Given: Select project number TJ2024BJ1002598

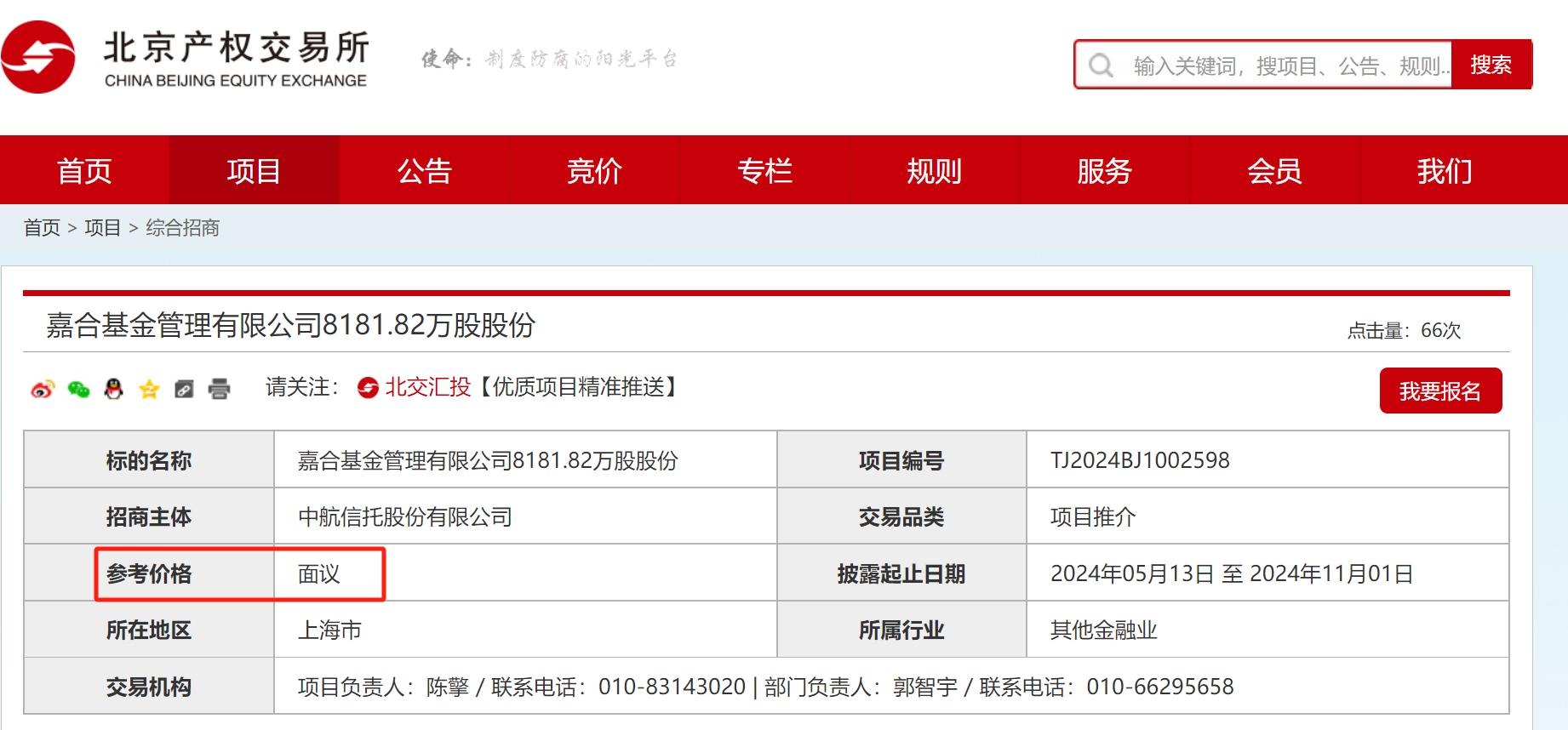Looking at the screenshot, I should pos(1140,460).
